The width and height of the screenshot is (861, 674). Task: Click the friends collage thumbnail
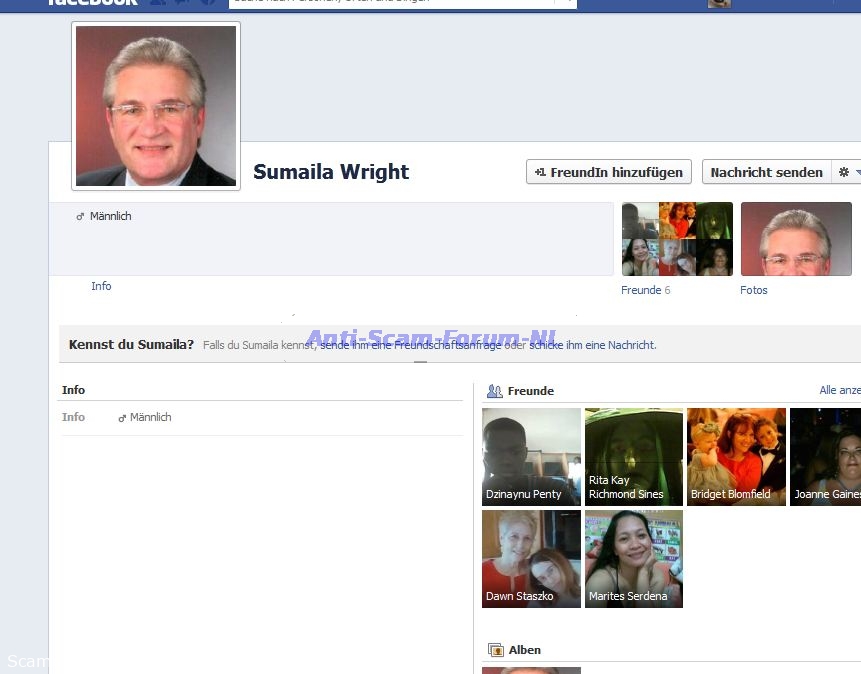[x=677, y=239]
